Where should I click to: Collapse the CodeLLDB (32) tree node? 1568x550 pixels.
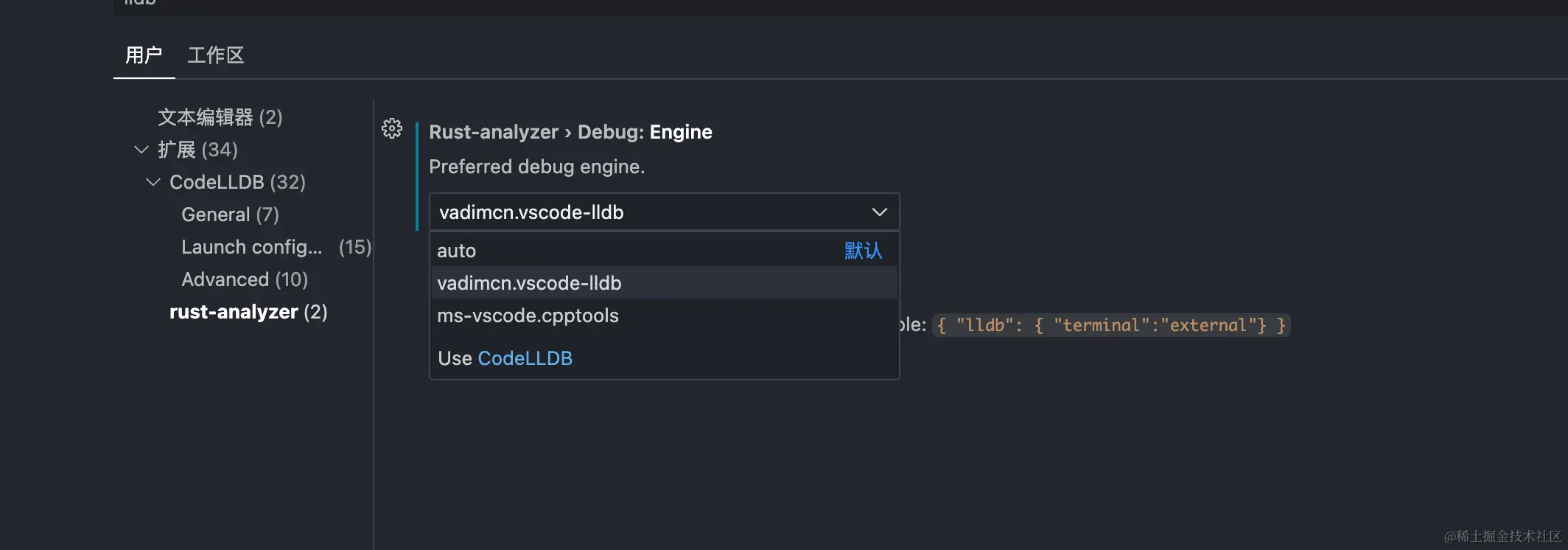[153, 182]
